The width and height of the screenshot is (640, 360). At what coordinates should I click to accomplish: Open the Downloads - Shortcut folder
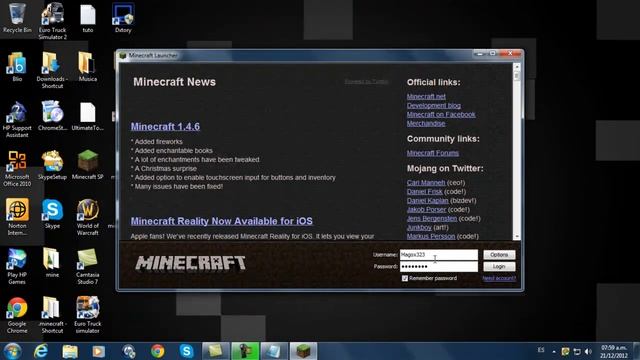(52, 70)
